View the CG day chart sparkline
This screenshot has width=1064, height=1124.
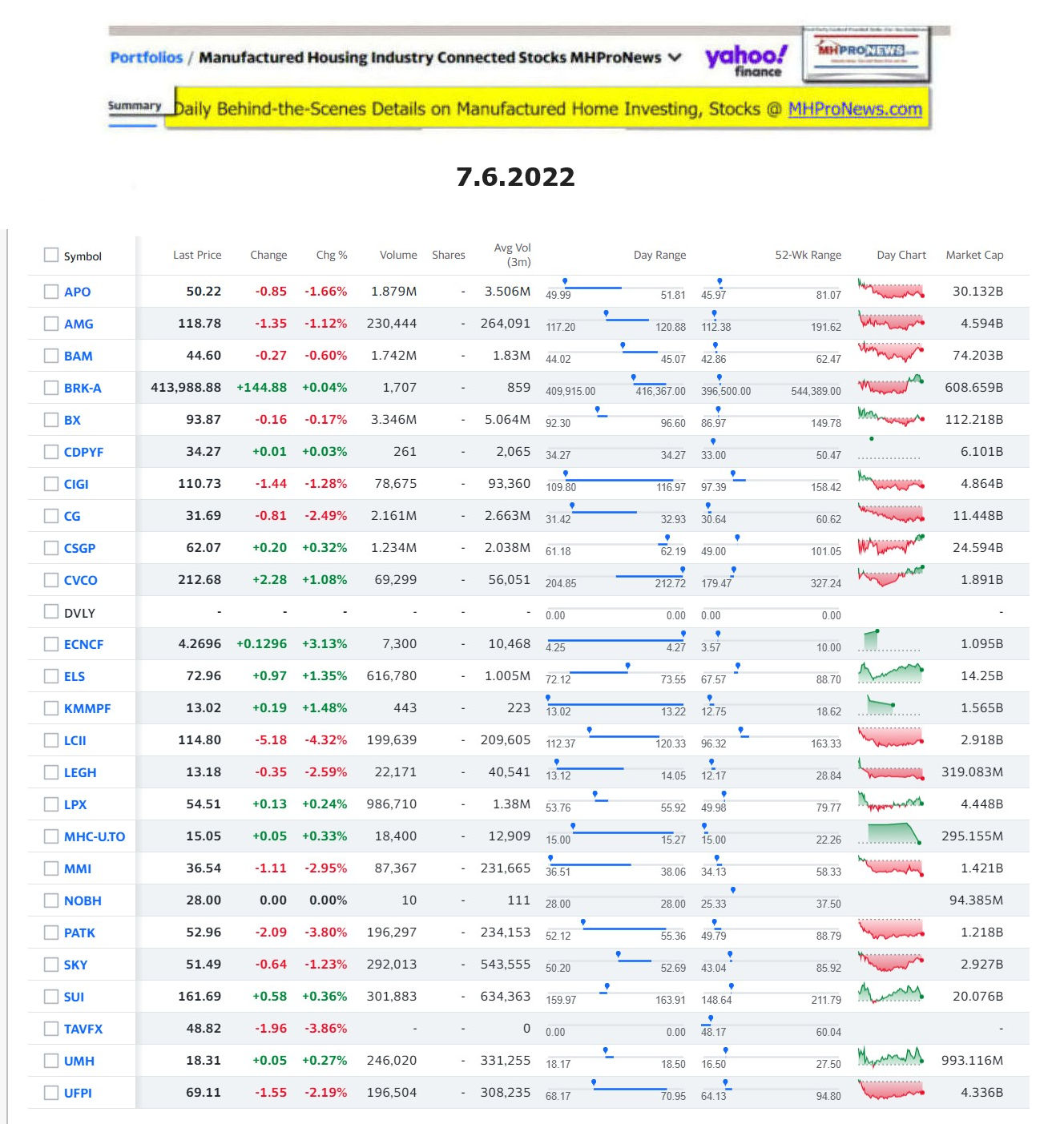click(891, 513)
